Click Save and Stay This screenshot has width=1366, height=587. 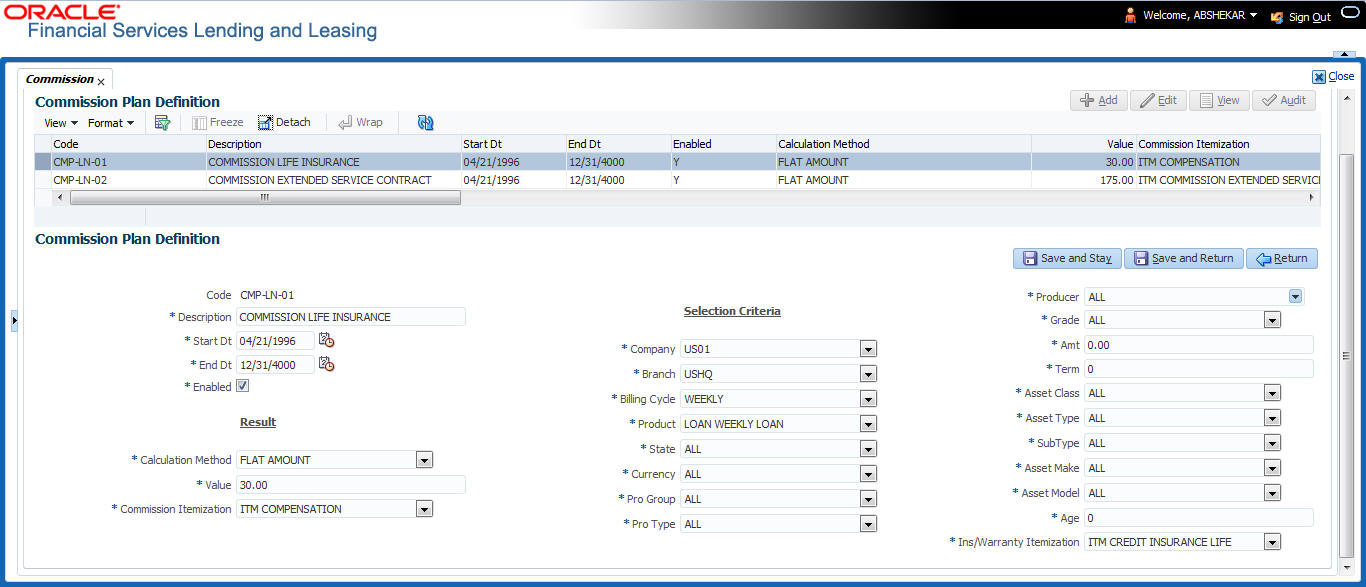pos(1067,258)
